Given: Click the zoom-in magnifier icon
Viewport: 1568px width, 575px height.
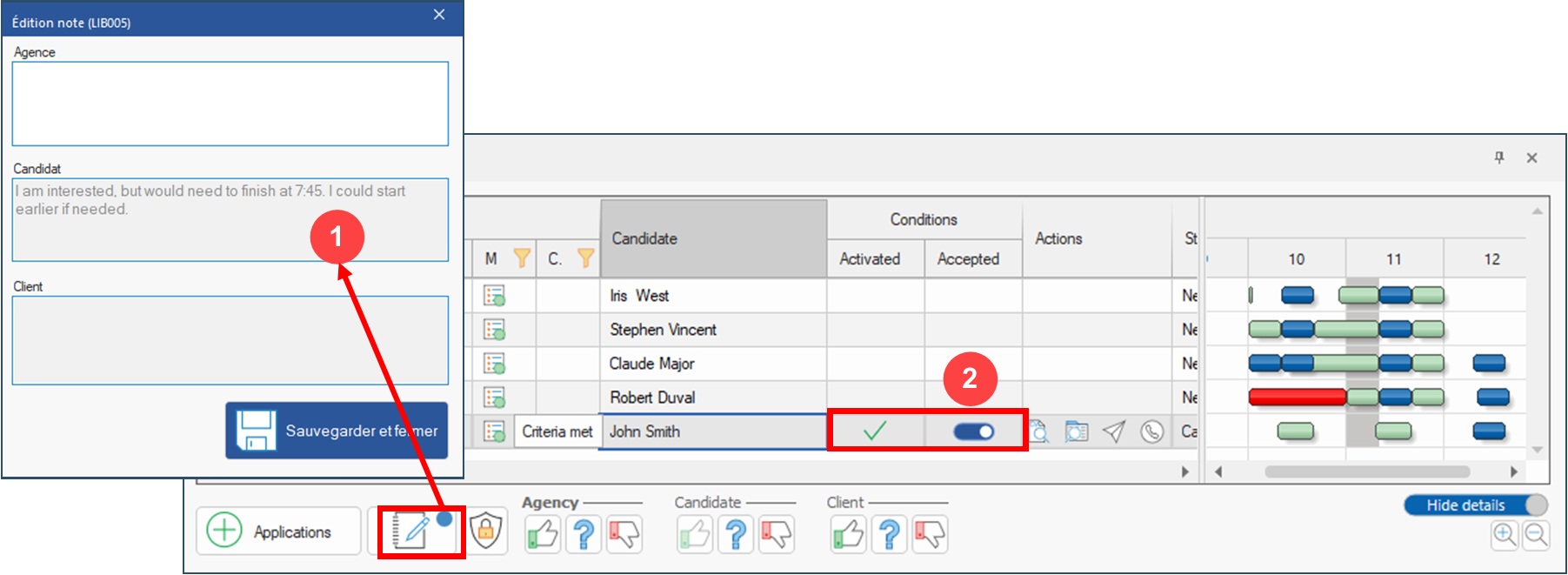Looking at the screenshot, I should tap(1504, 535).
